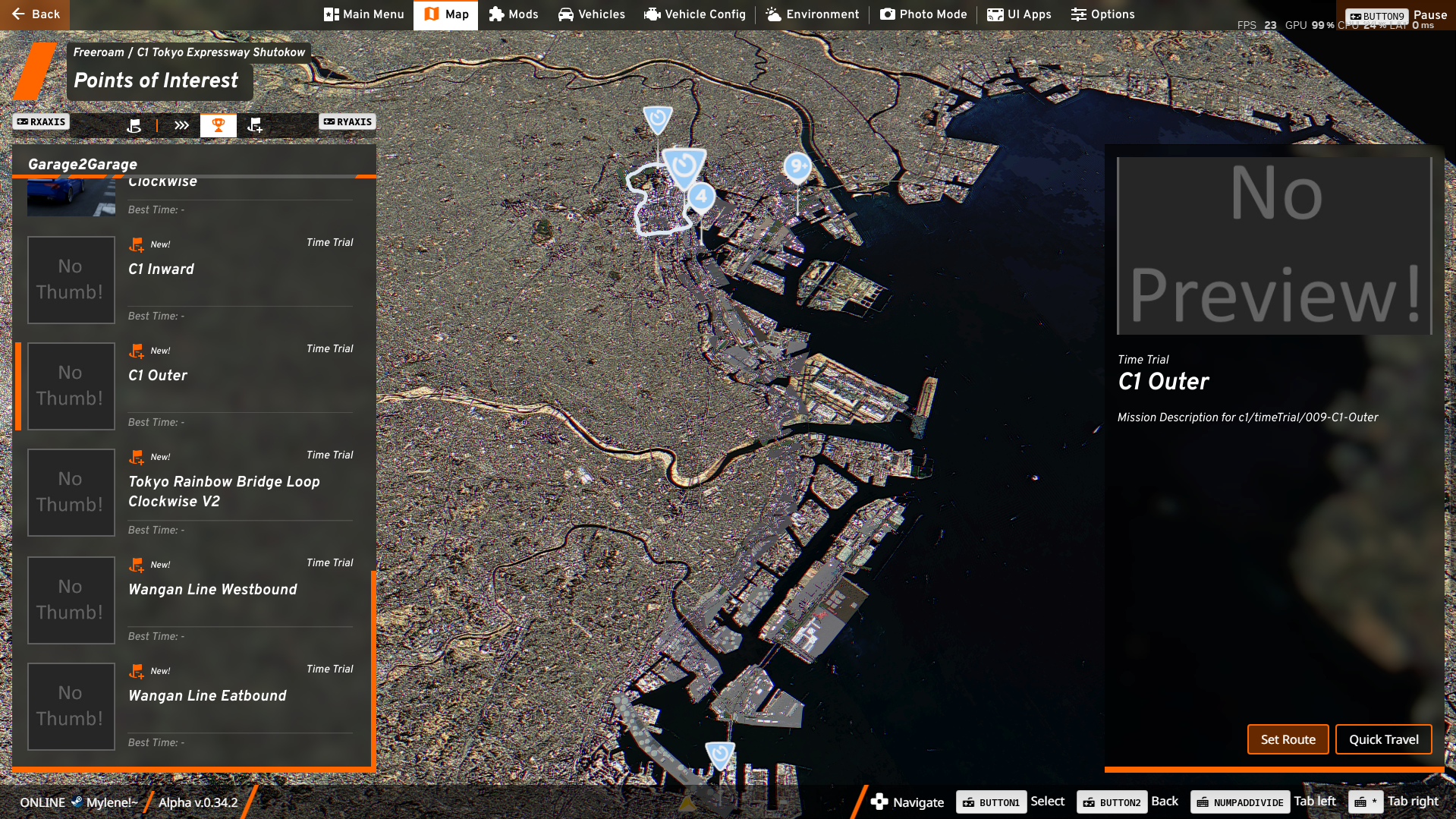Click the northernmost time trial map marker
1456x819 pixels.
click(x=658, y=119)
